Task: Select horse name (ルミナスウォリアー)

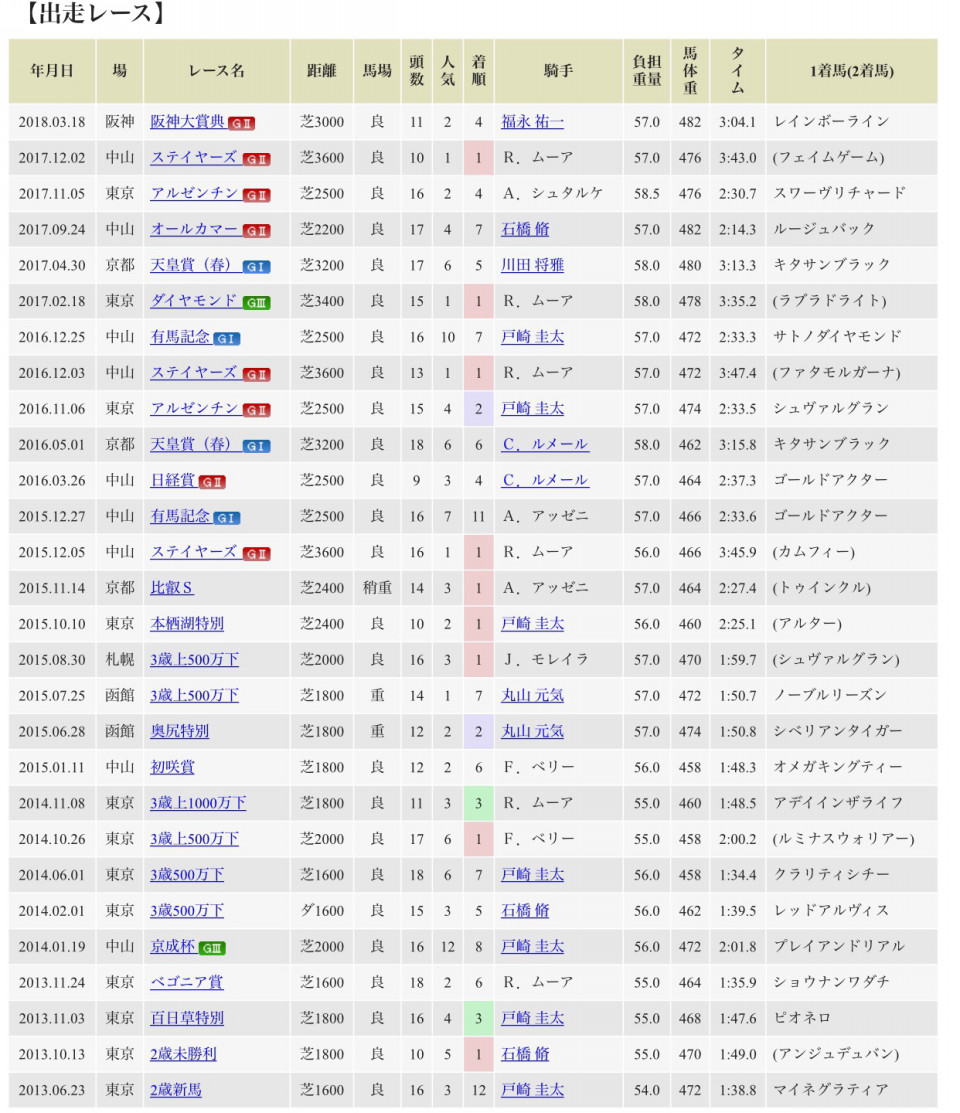Action: point(844,839)
